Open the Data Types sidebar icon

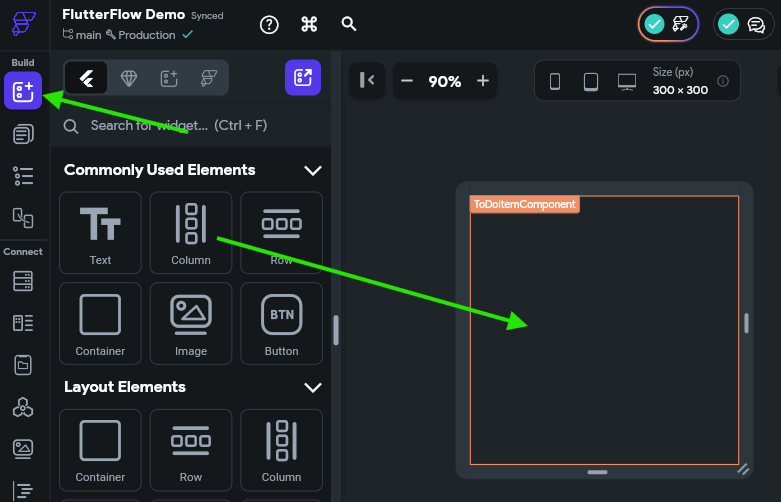coord(23,323)
